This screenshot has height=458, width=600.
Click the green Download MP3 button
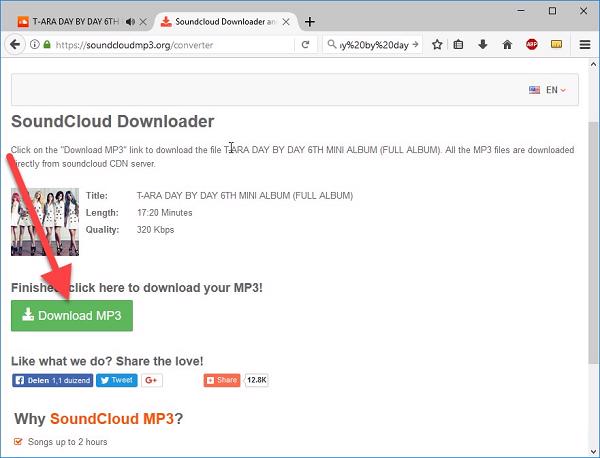[x=72, y=316]
